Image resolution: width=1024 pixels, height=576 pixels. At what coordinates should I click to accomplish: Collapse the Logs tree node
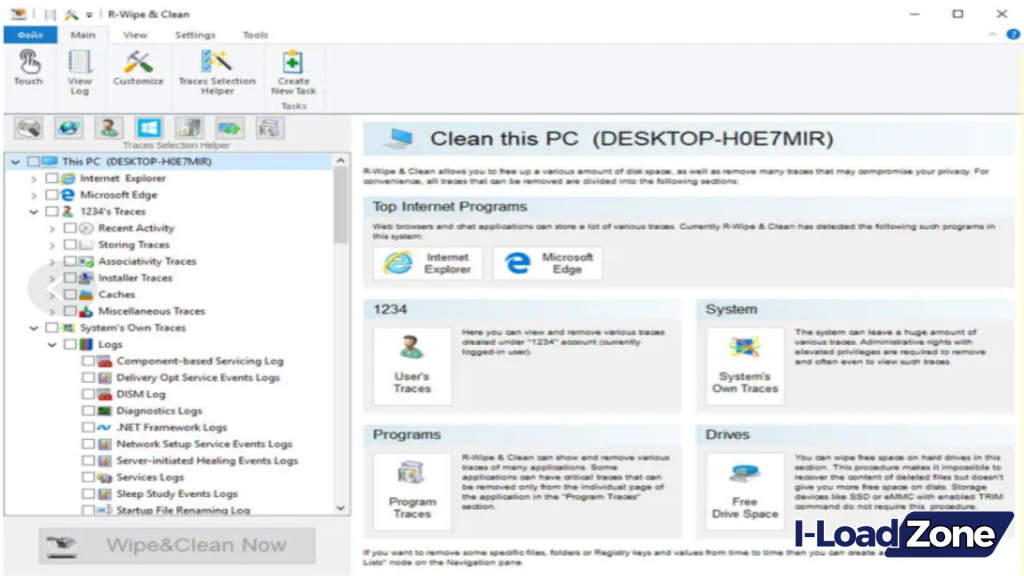[x=52, y=344]
